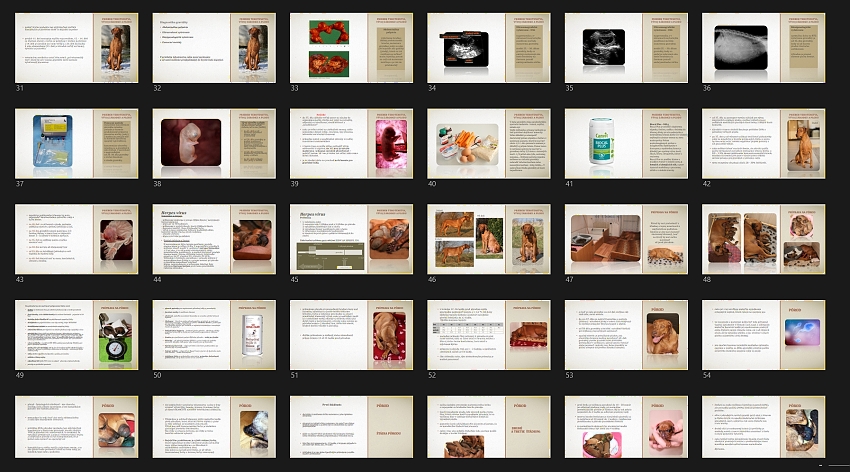
Task: Open slide 42 thumbnail with sitting dog
Action: pos(763,142)
